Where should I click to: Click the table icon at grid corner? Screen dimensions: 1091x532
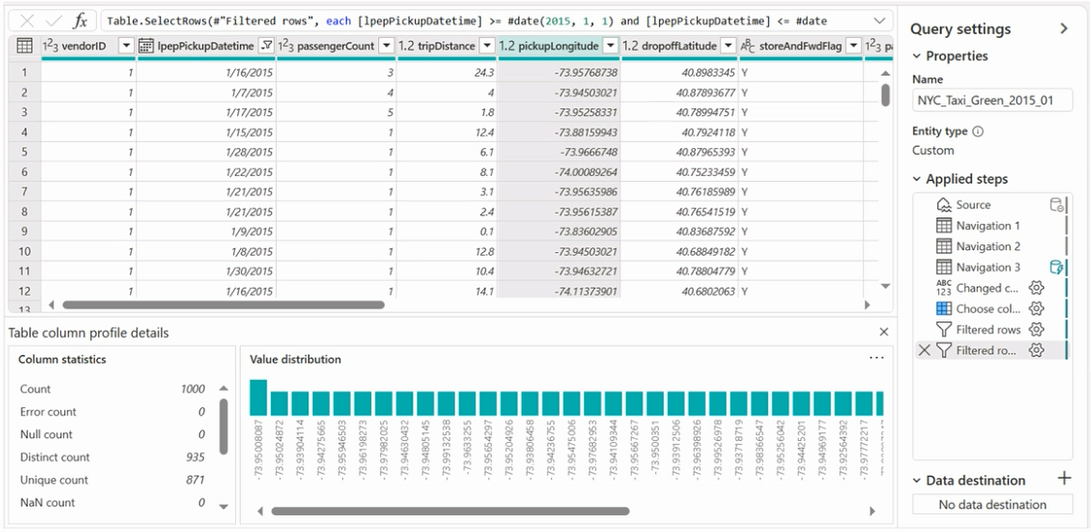tap(24, 46)
